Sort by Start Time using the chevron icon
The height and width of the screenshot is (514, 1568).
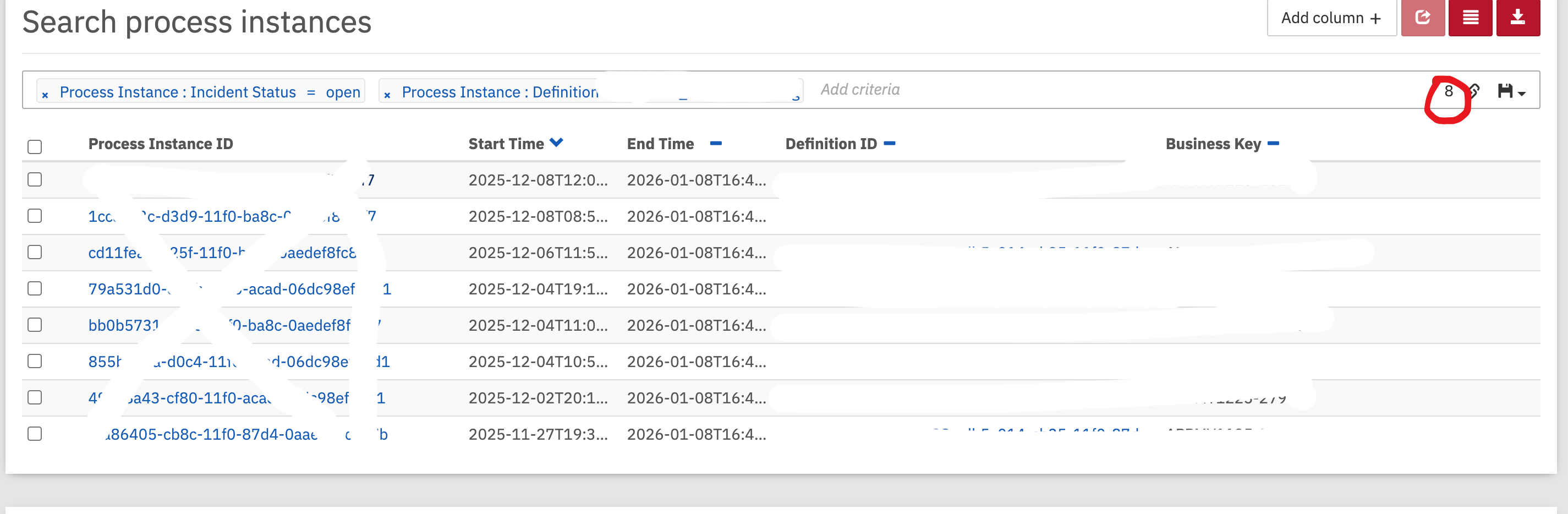click(x=556, y=142)
